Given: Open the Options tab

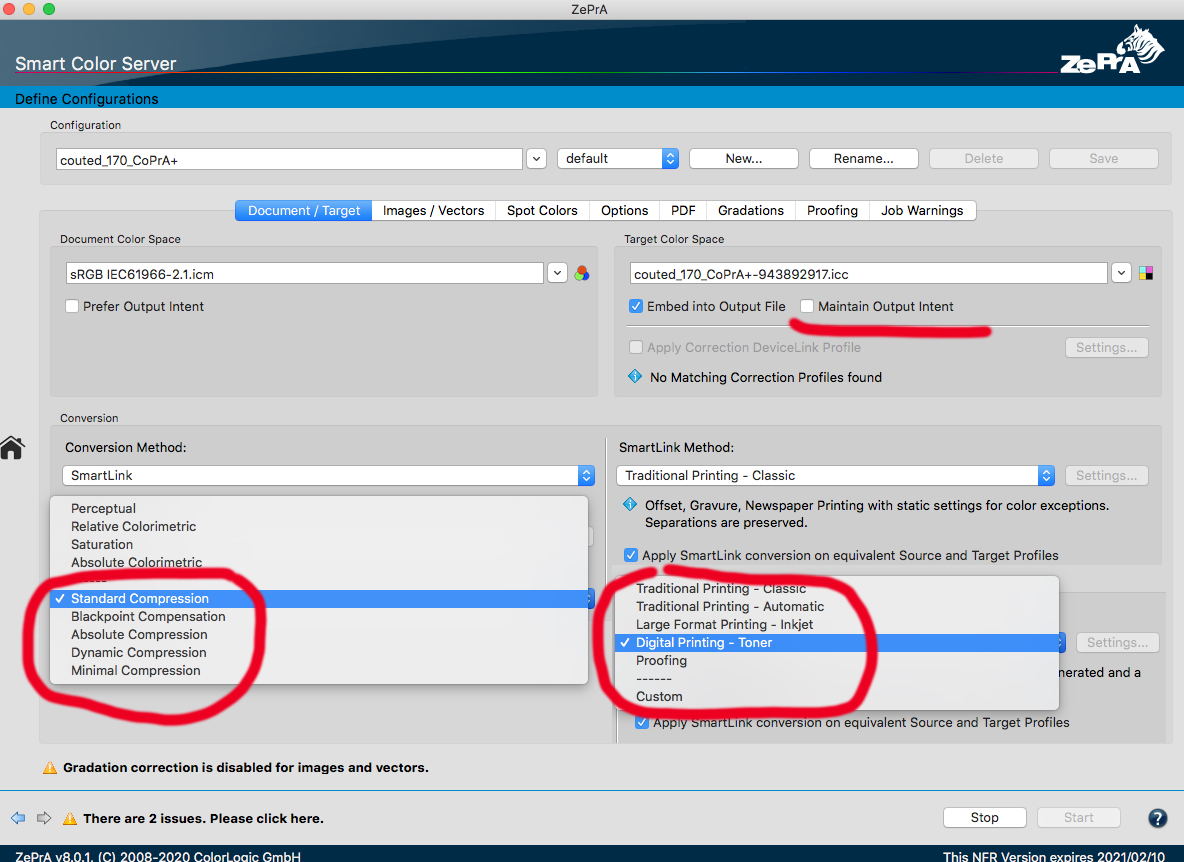Looking at the screenshot, I should (x=624, y=211).
